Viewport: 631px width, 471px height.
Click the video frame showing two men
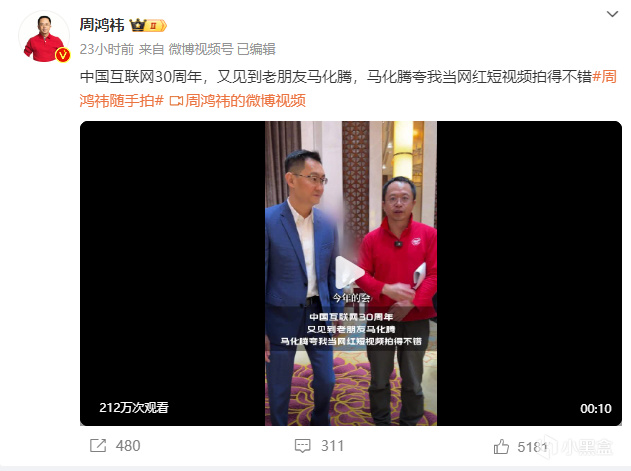click(351, 273)
